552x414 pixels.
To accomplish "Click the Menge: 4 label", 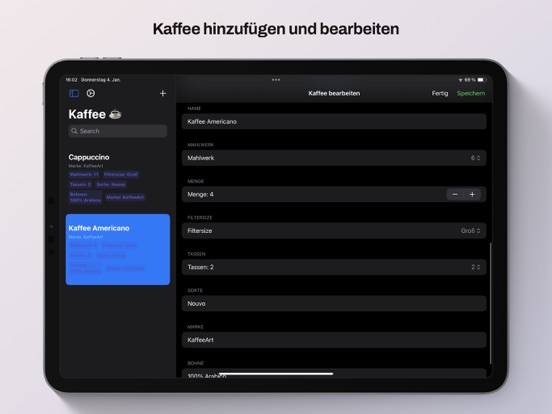I will click(x=200, y=194).
